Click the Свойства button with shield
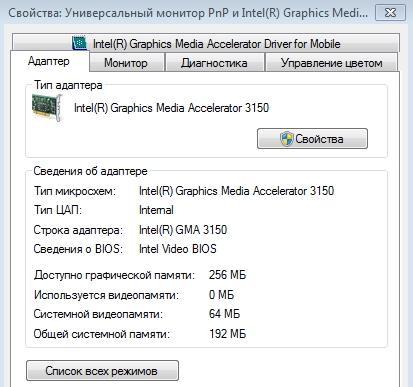The width and height of the screenshot is (413, 387). pyautogui.click(x=312, y=138)
